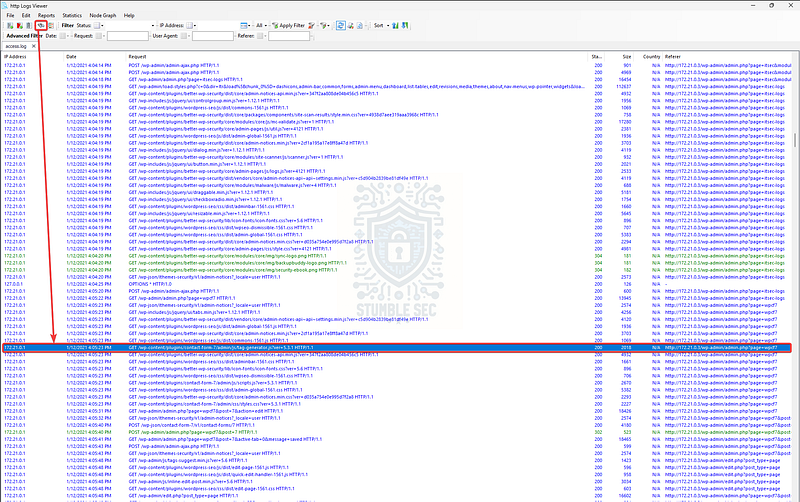Screen dimensions: 800x502
Task: Select the POST contact-forms/7 request row
Action: [x=396, y=425]
